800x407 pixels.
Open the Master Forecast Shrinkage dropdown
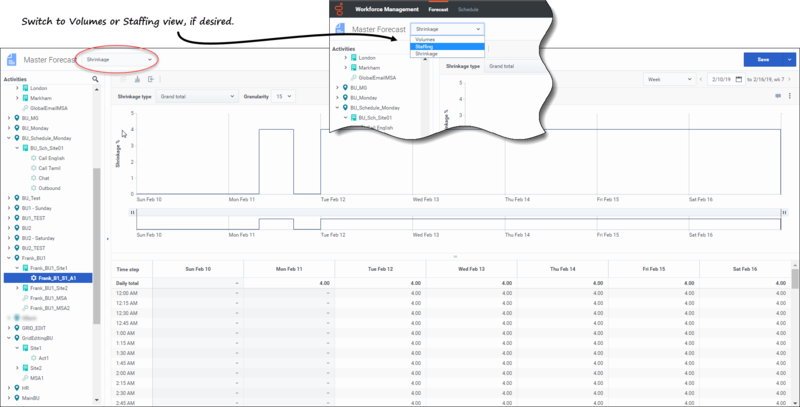(120, 60)
